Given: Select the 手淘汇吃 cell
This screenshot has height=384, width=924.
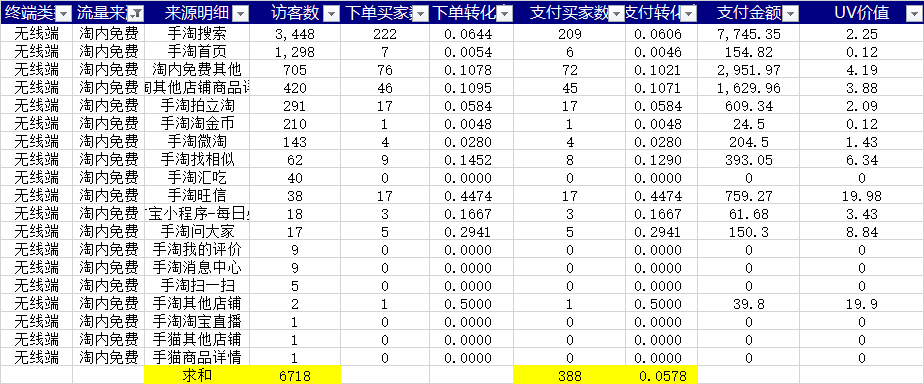Looking at the screenshot, I should (197, 178).
